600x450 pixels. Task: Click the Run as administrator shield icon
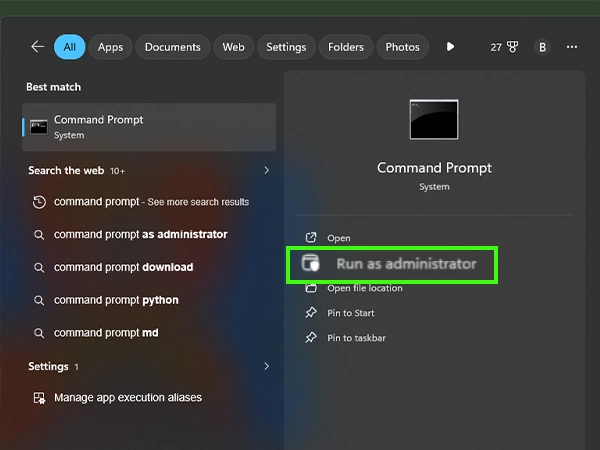tap(310, 263)
